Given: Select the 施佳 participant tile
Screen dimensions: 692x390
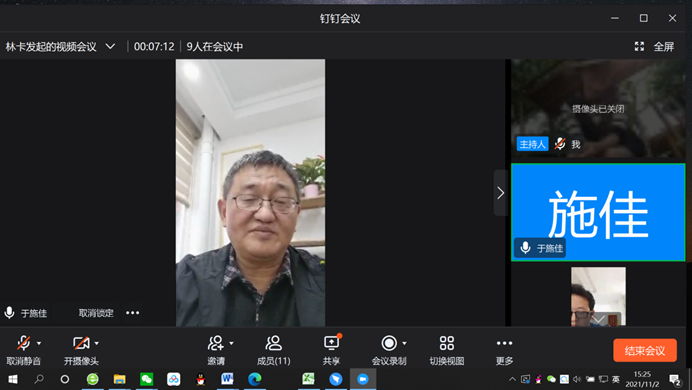Looking at the screenshot, I should 598,212.
